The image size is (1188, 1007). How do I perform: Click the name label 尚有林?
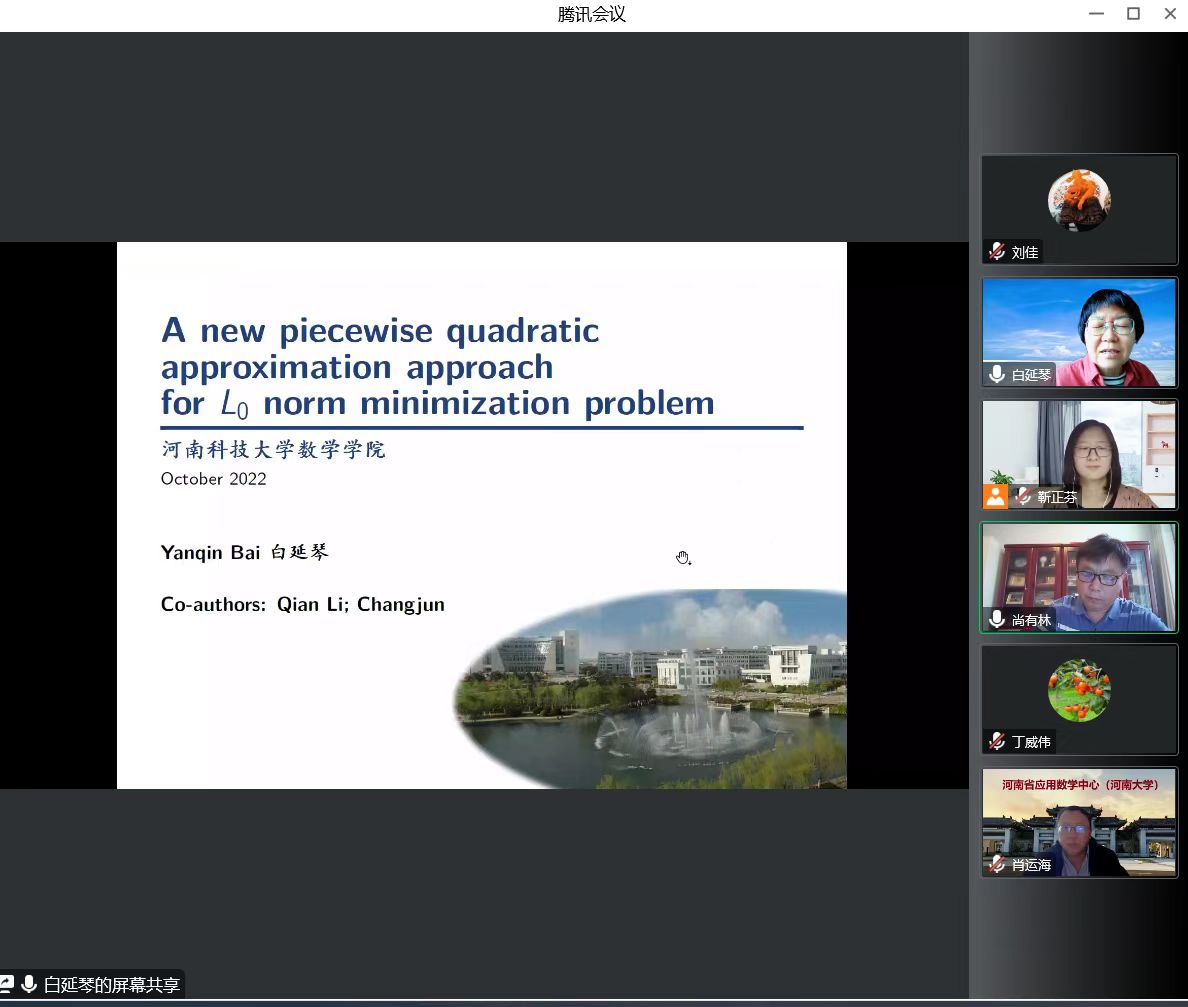1031,620
